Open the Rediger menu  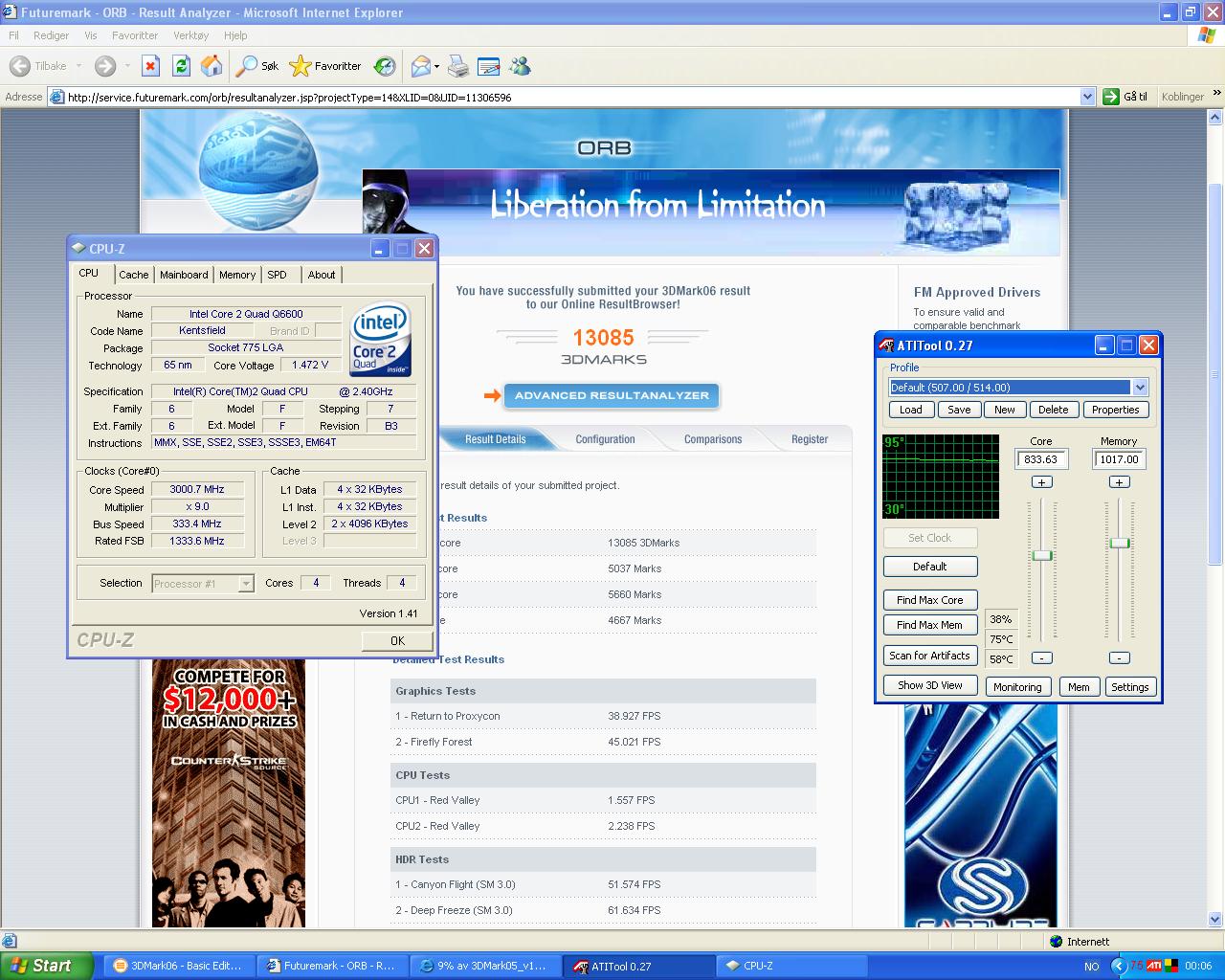coord(51,35)
